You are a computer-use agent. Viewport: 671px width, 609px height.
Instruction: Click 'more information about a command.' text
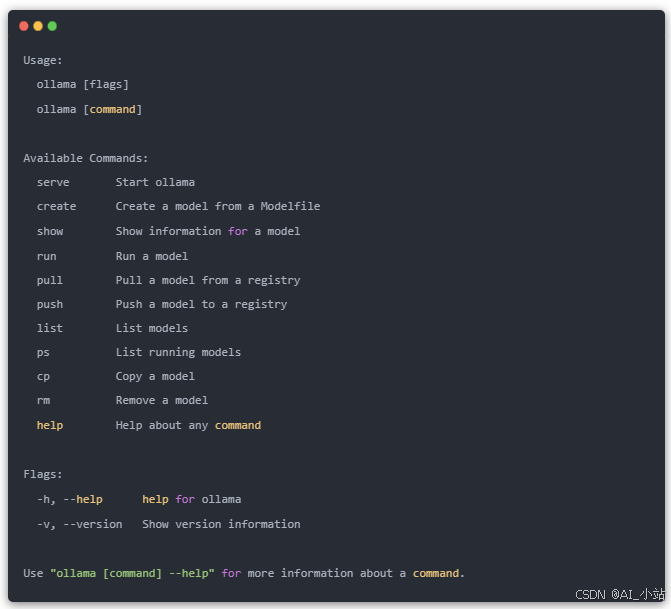pyautogui.click(x=356, y=573)
